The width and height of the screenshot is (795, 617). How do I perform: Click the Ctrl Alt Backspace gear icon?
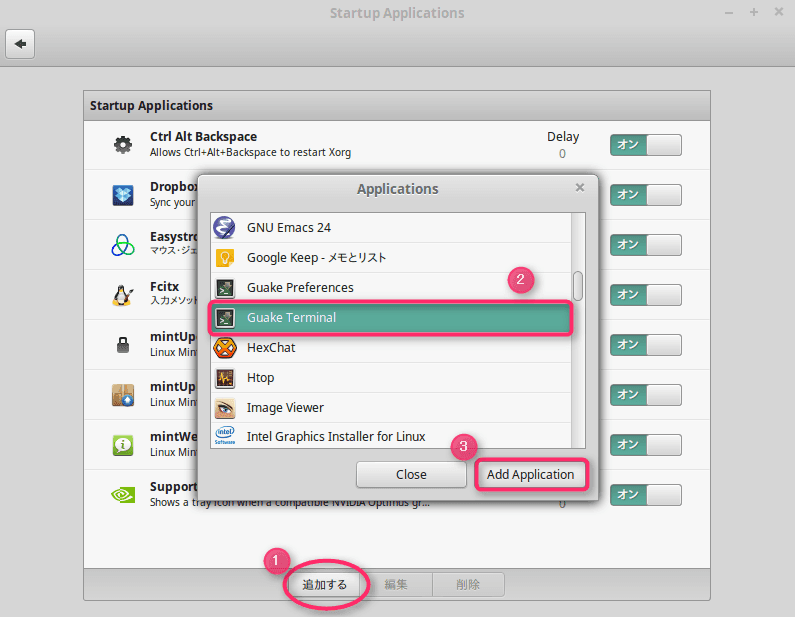click(123, 144)
